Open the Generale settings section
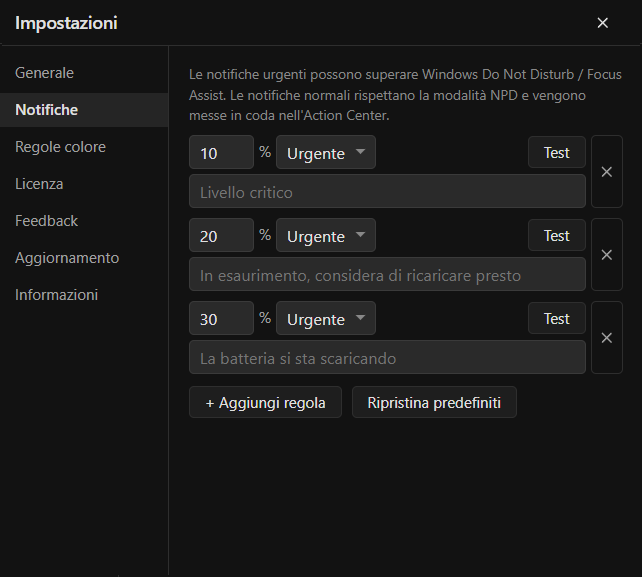Viewport: 642px width, 577px height. 84,73
